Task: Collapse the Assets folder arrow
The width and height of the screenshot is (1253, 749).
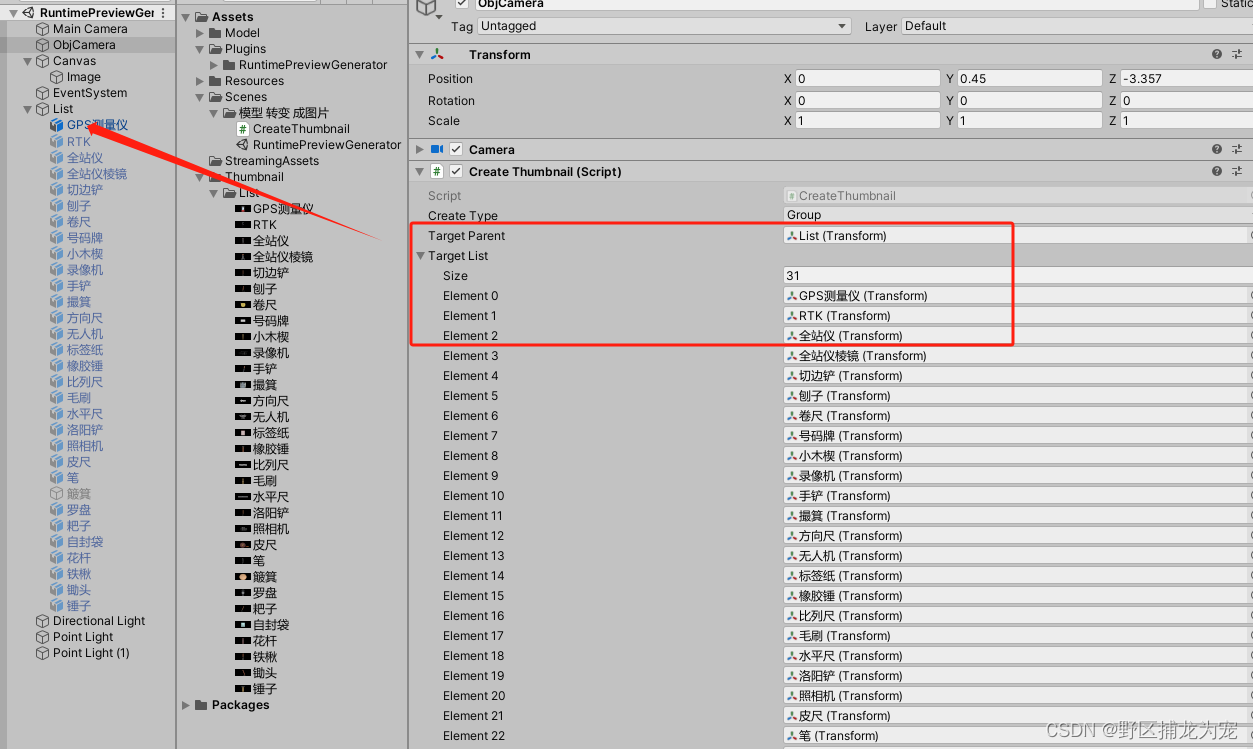Action: tap(187, 17)
